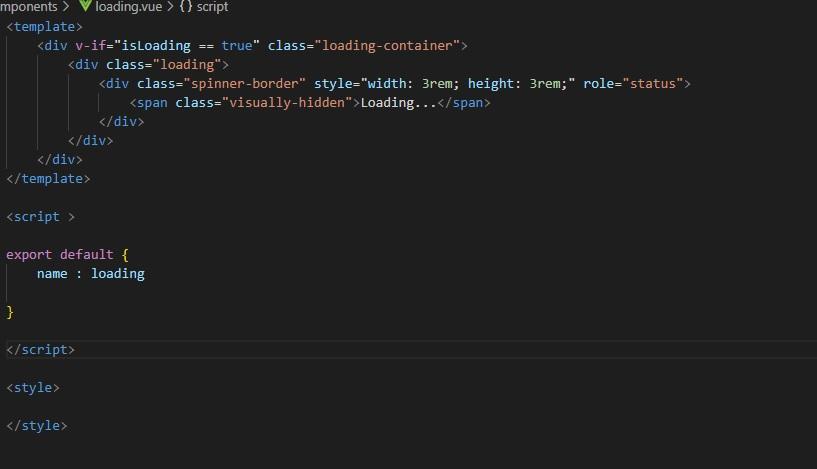Click the v-if attribute name
The width and height of the screenshot is (817, 469).
[91, 46]
